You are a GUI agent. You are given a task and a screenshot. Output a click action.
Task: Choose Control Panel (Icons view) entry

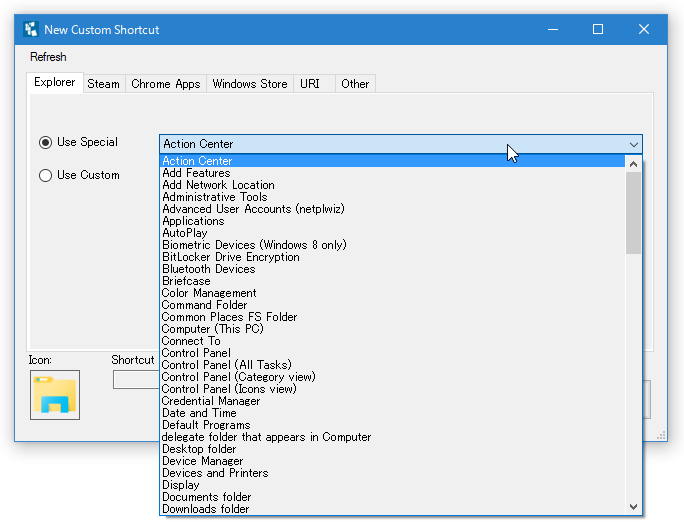pyautogui.click(x=393, y=389)
